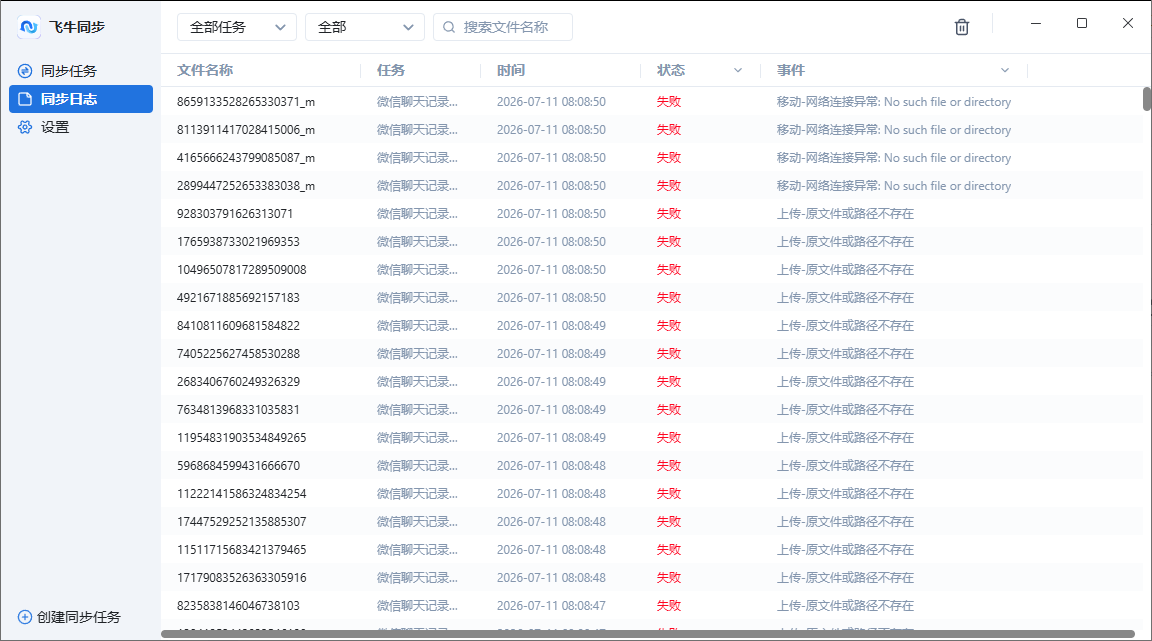Screen dimensions: 1152x641
Task: Click the 创建同步任务 button
Action: [x=69, y=617]
